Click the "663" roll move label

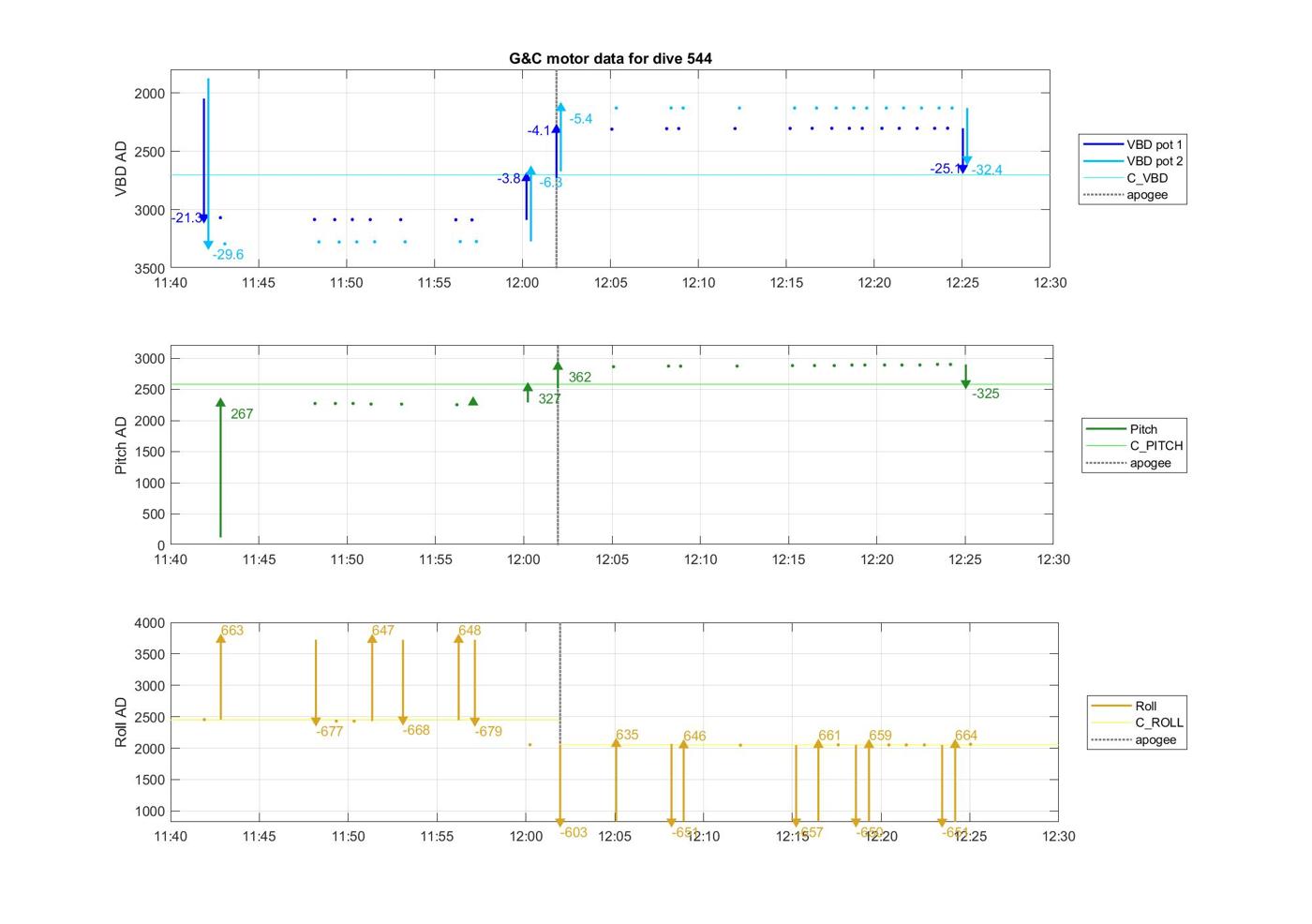click(x=232, y=630)
